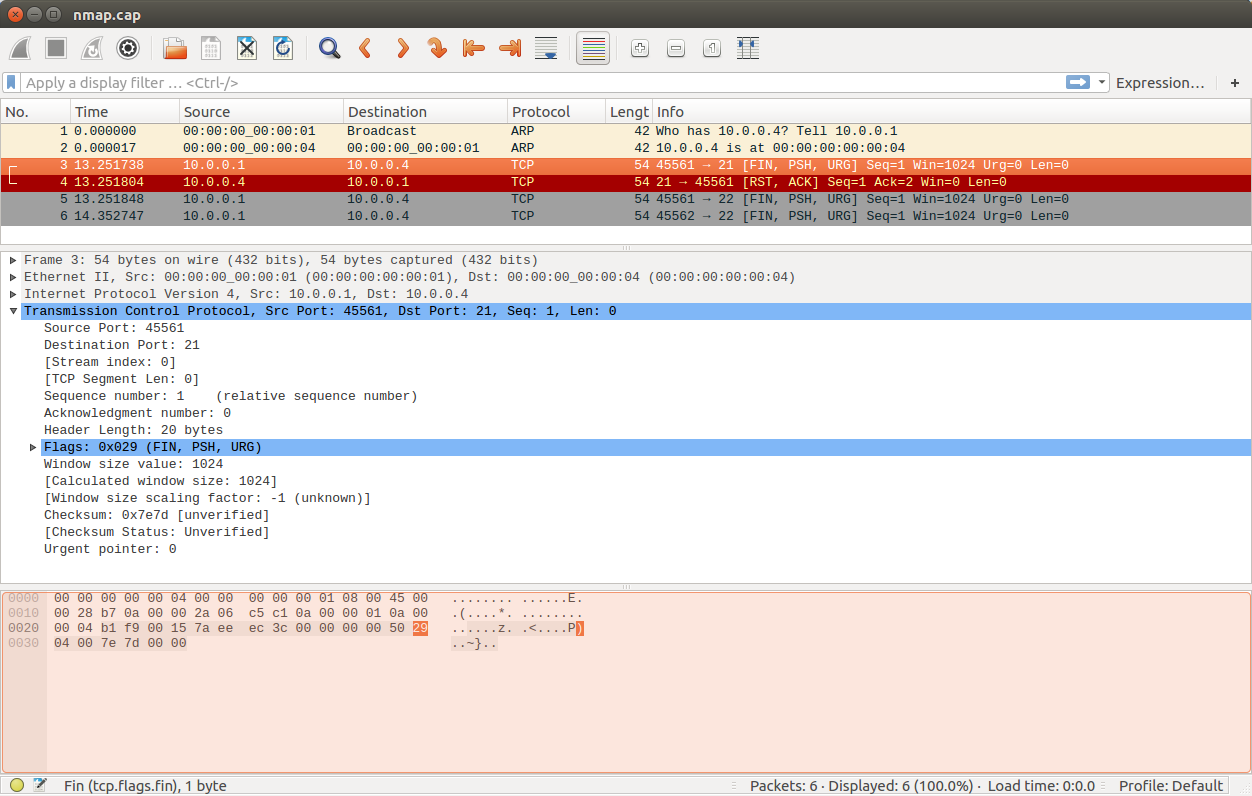Toggle auto-scroll during live capture
Viewport: 1252px width, 796px height.
546,48
